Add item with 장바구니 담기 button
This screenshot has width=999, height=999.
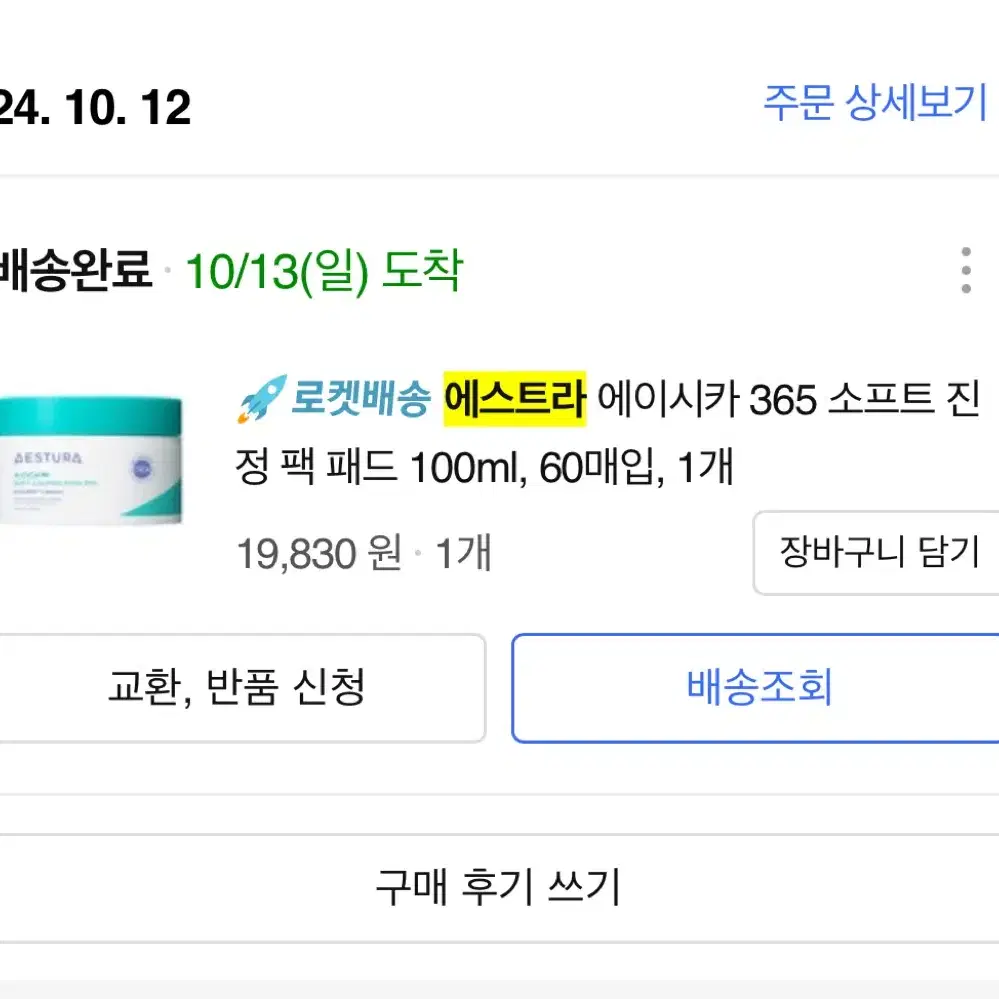878,552
